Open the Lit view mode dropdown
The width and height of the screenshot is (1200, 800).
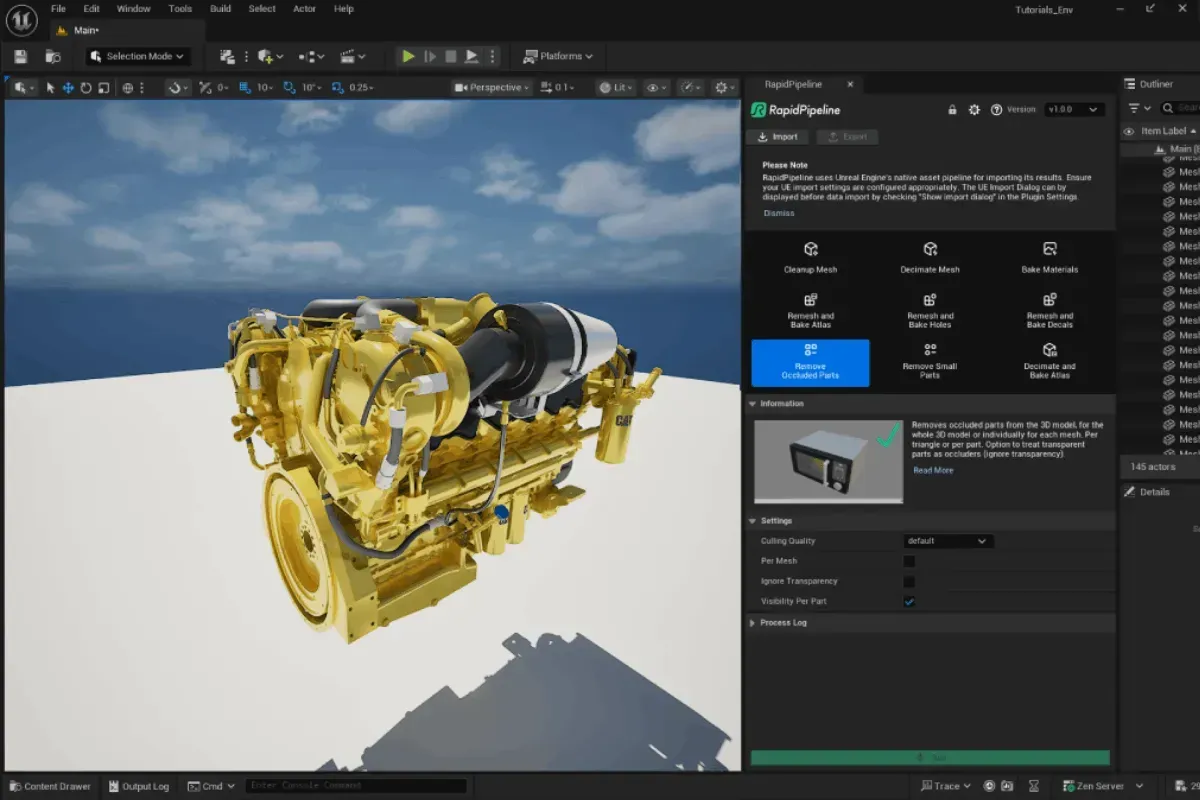click(x=615, y=88)
